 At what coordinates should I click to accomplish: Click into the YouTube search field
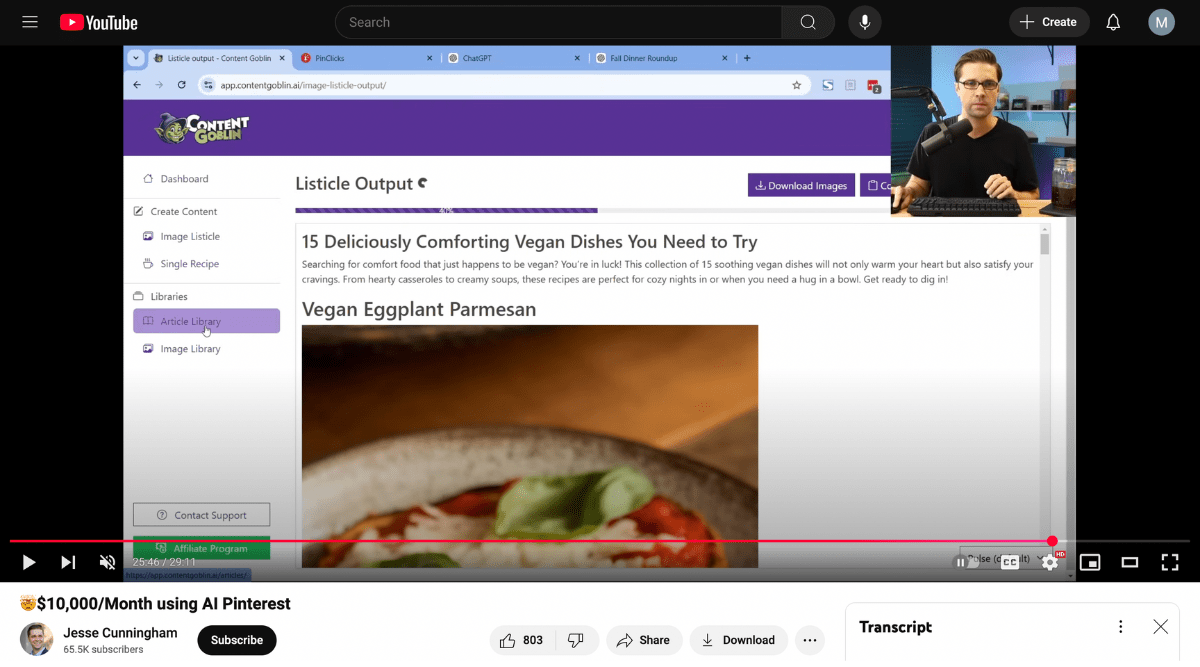[560, 22]
